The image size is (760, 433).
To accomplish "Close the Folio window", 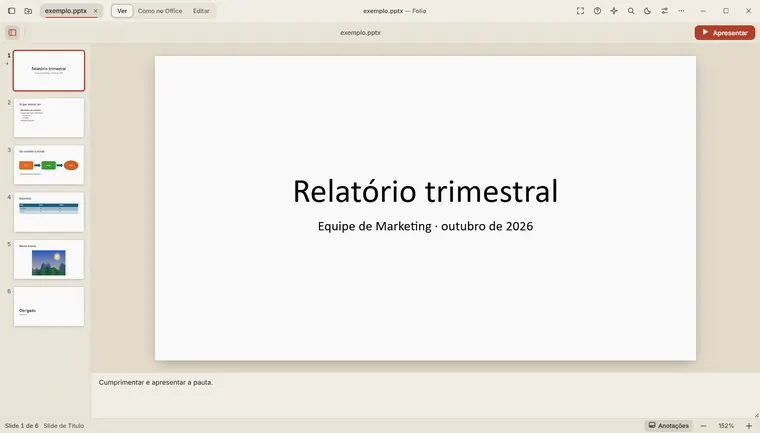I will tap(748, 11).
